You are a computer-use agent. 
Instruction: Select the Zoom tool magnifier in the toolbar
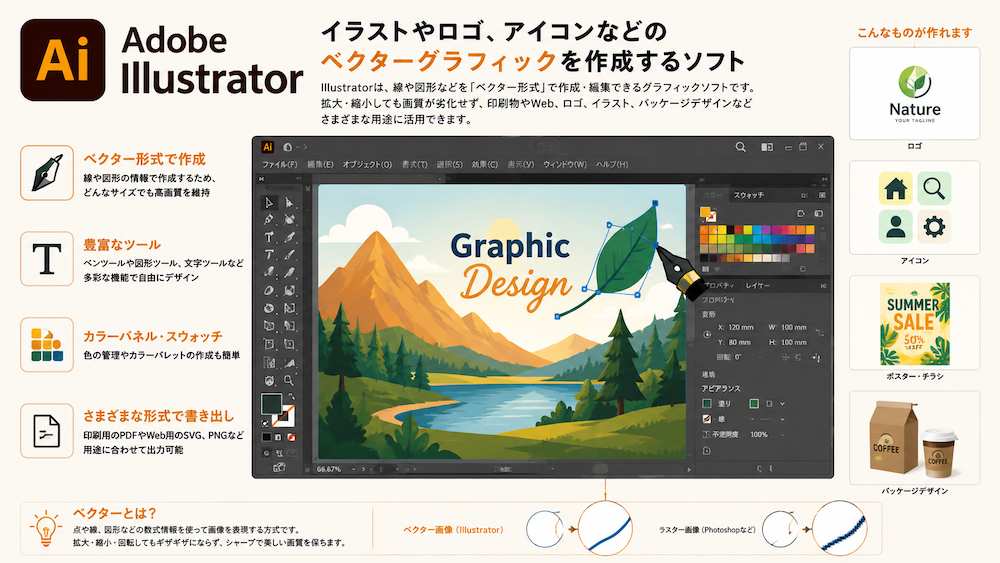pos(288,380)
